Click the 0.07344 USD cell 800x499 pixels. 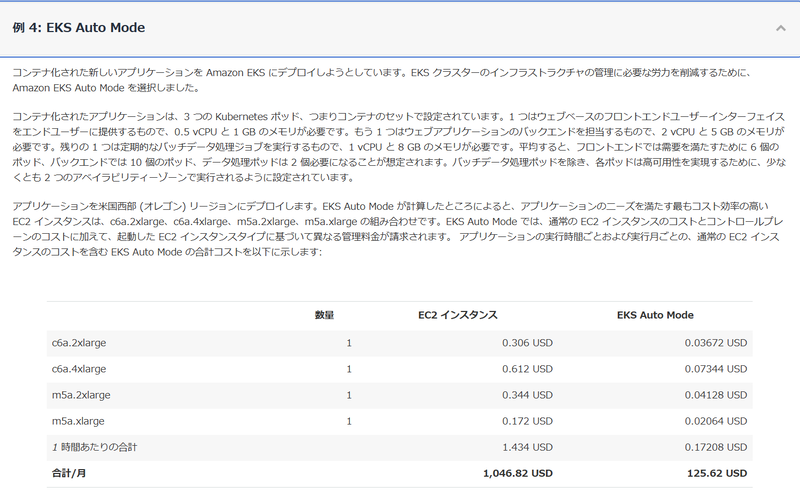(x=716, y=369)
